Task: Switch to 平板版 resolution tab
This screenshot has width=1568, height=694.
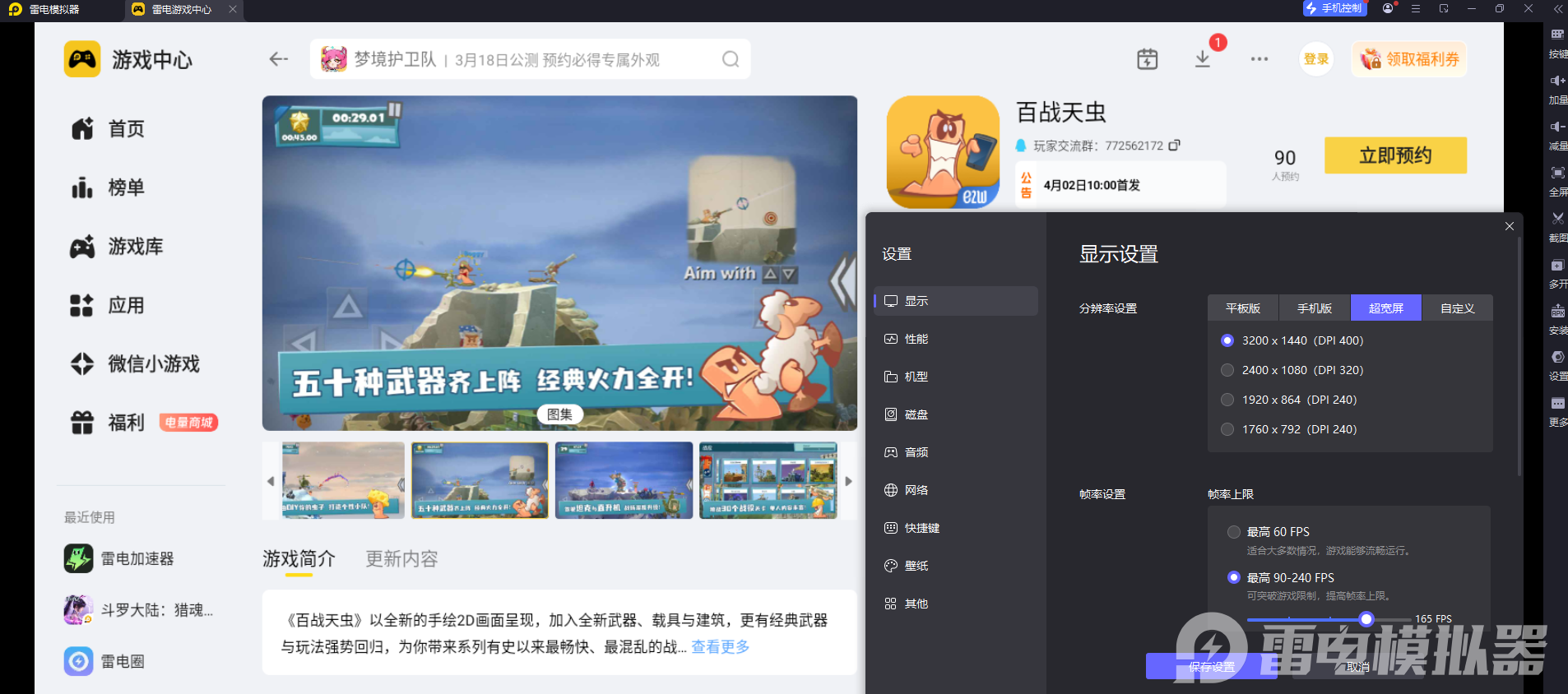Action: (1243, 308)
